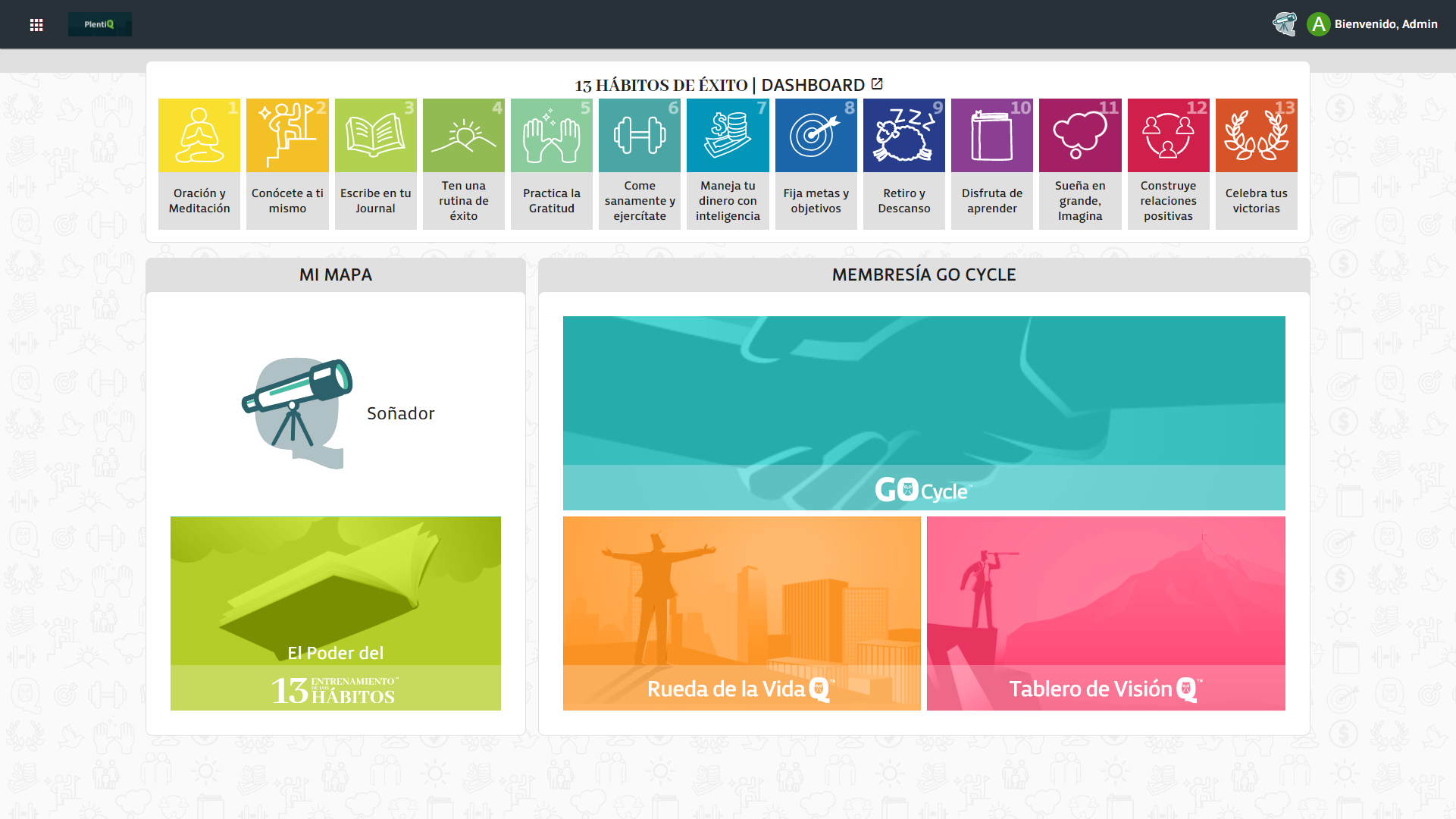Click the Conócete a ti mismo label
This screenshot has height=819, width=1456.
[287, 201]
